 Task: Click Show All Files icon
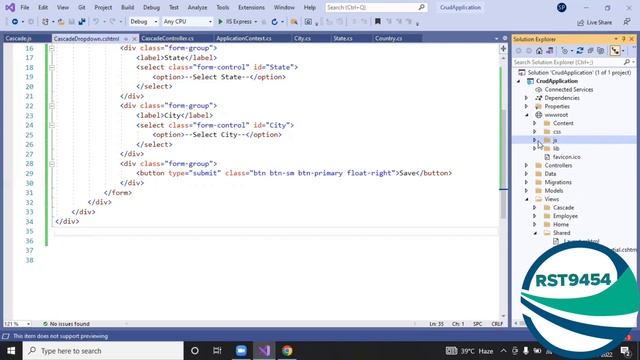(x=600, y=51)
